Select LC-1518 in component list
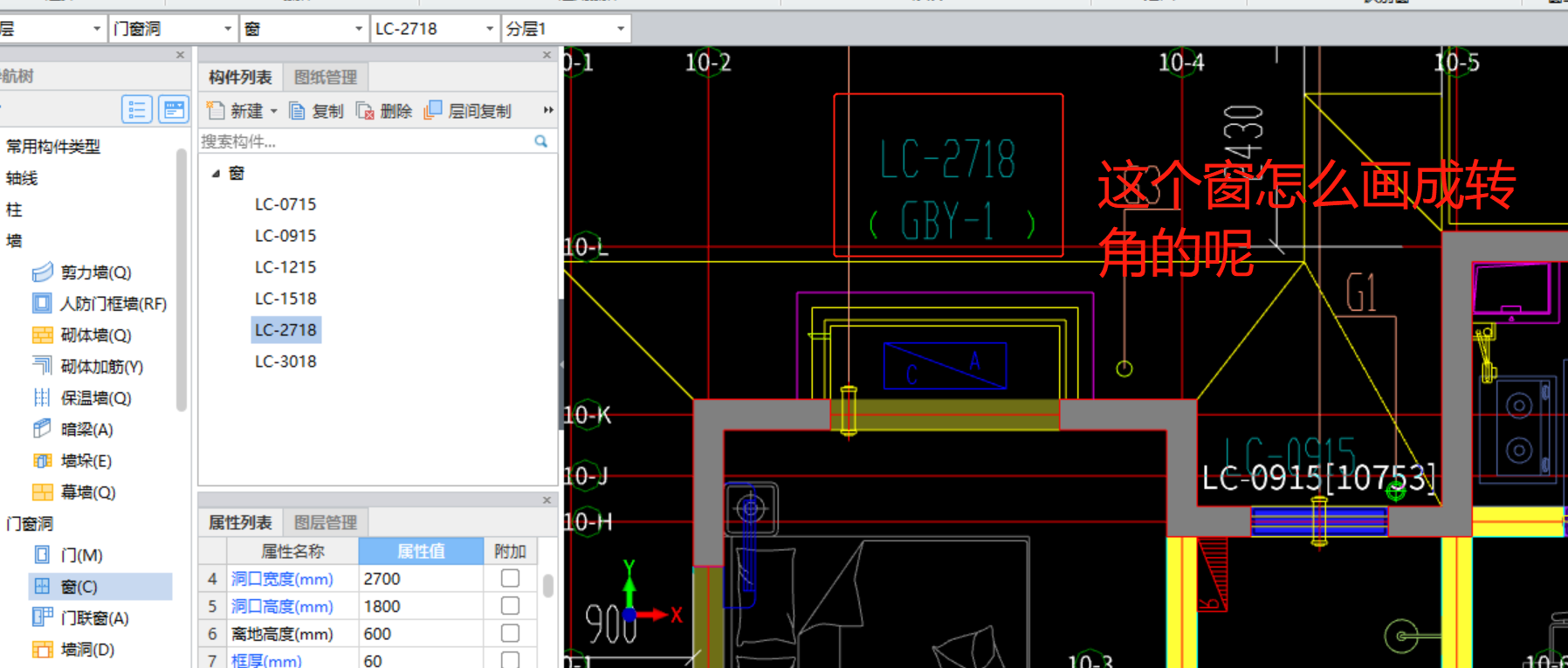Image resolution: width=1568 pixels, height=668 pixels. 285,299
